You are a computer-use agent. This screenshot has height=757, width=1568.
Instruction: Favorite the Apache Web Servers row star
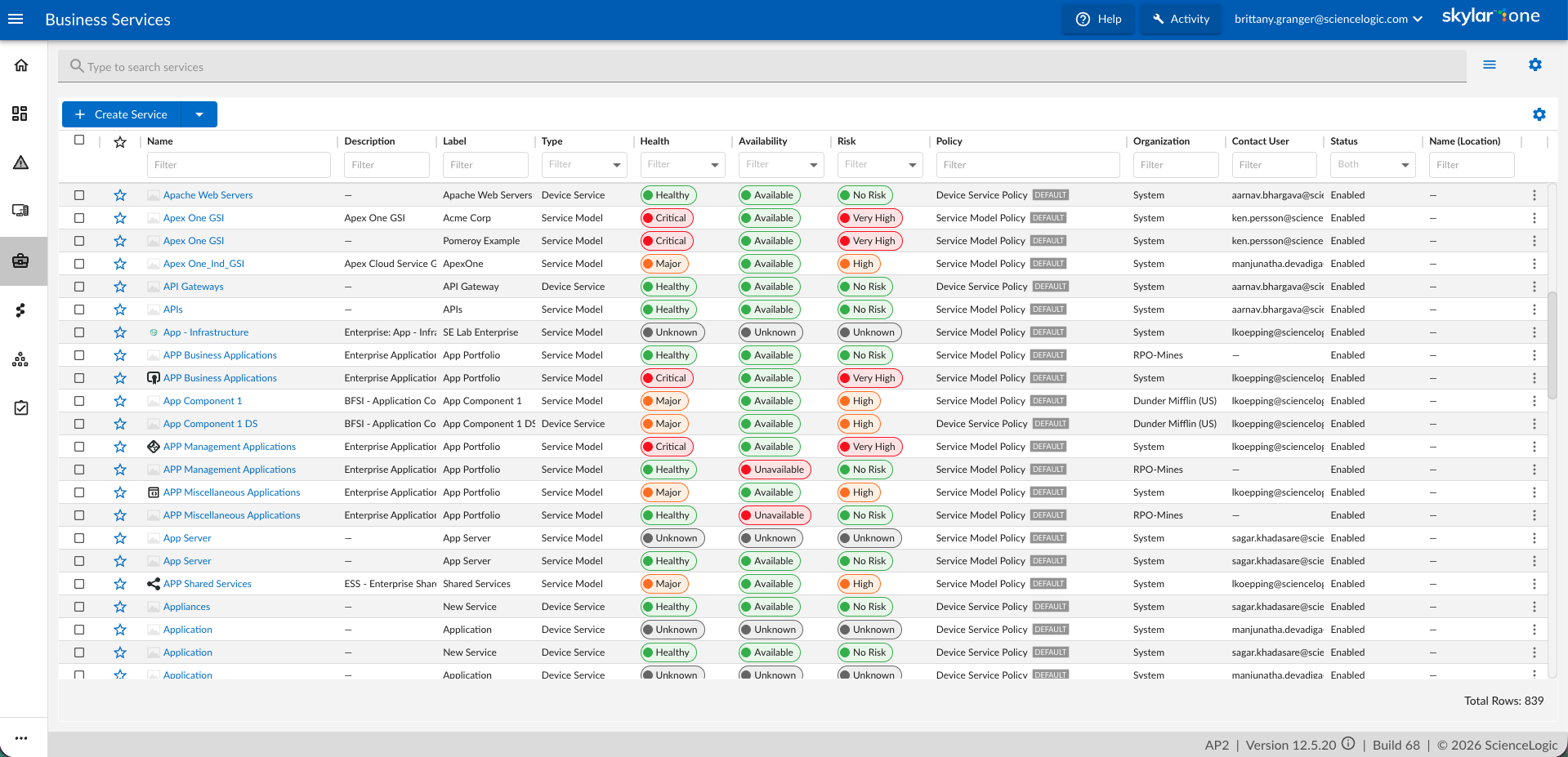120,195
